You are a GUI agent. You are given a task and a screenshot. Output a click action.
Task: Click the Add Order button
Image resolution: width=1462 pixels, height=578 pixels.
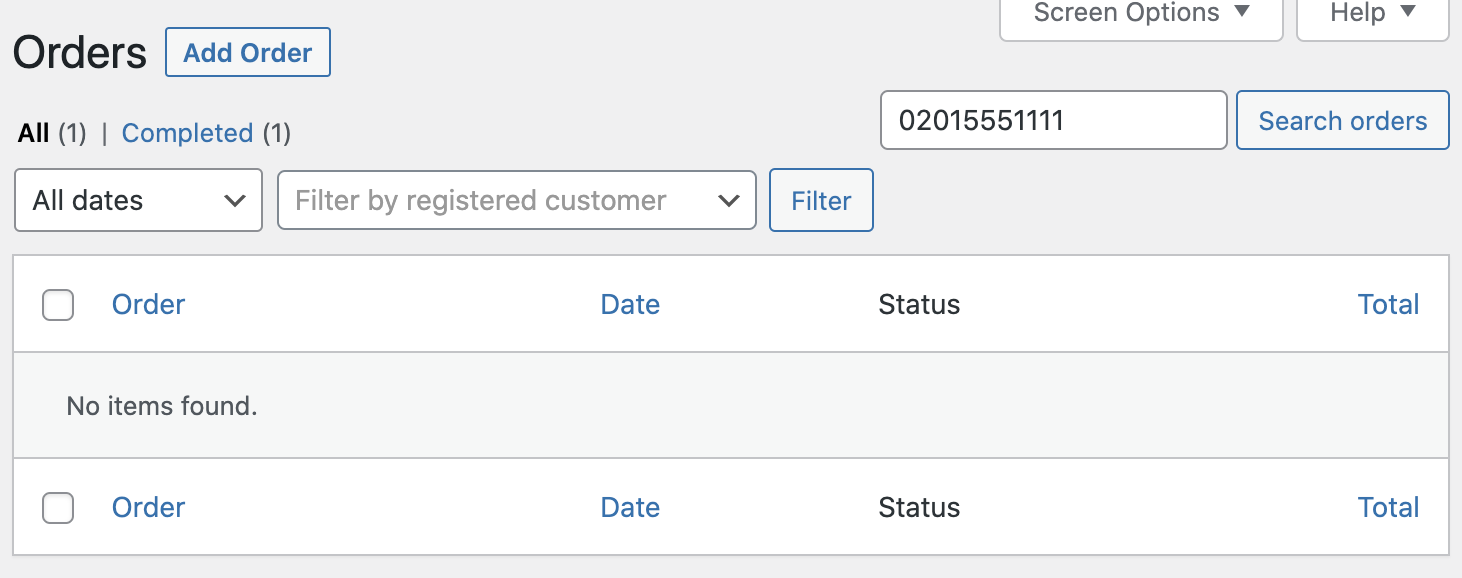[247, 52]
